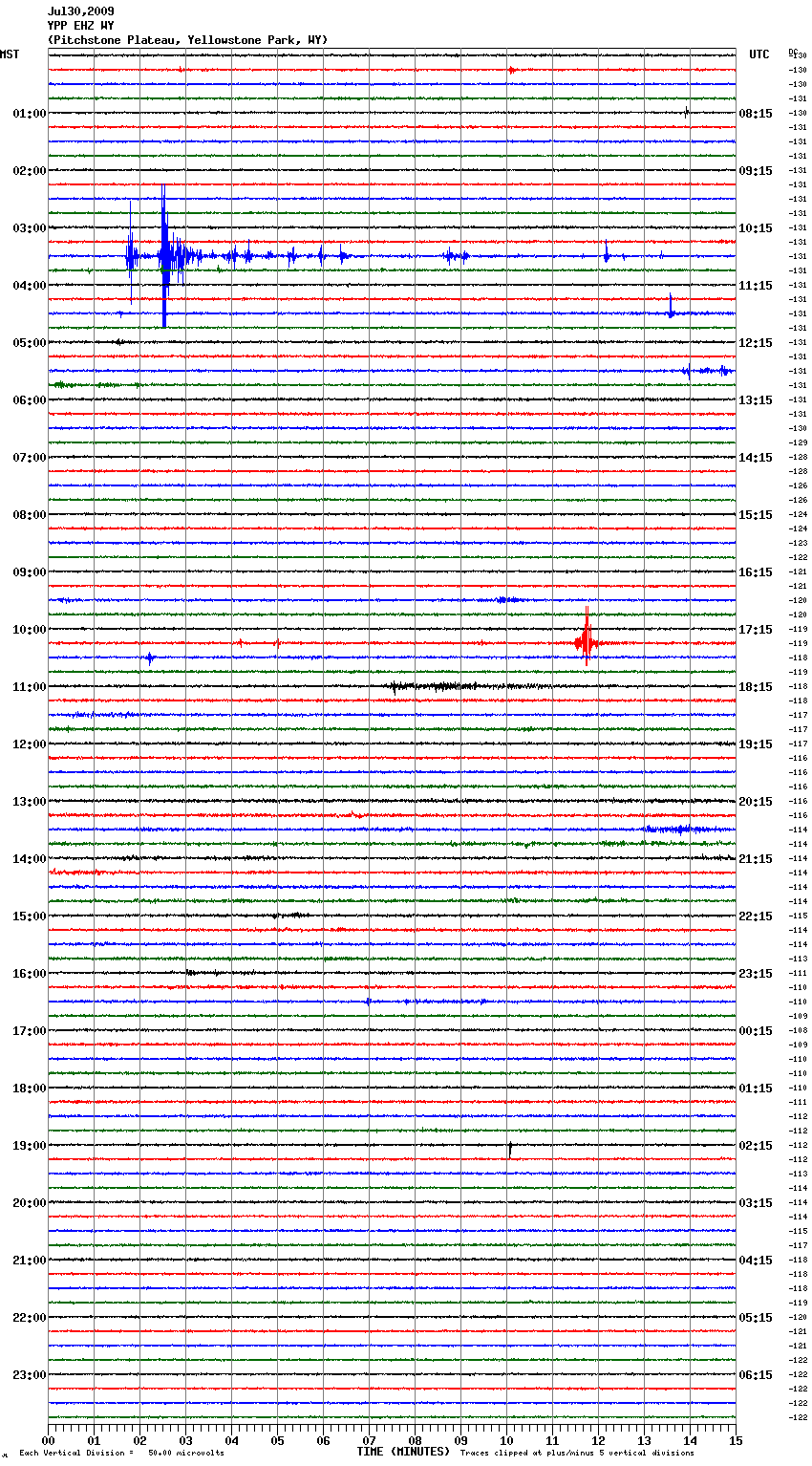Click the UTC time zone label
This screenshot has height=1466, width=812.
click(x=759, y=54)
